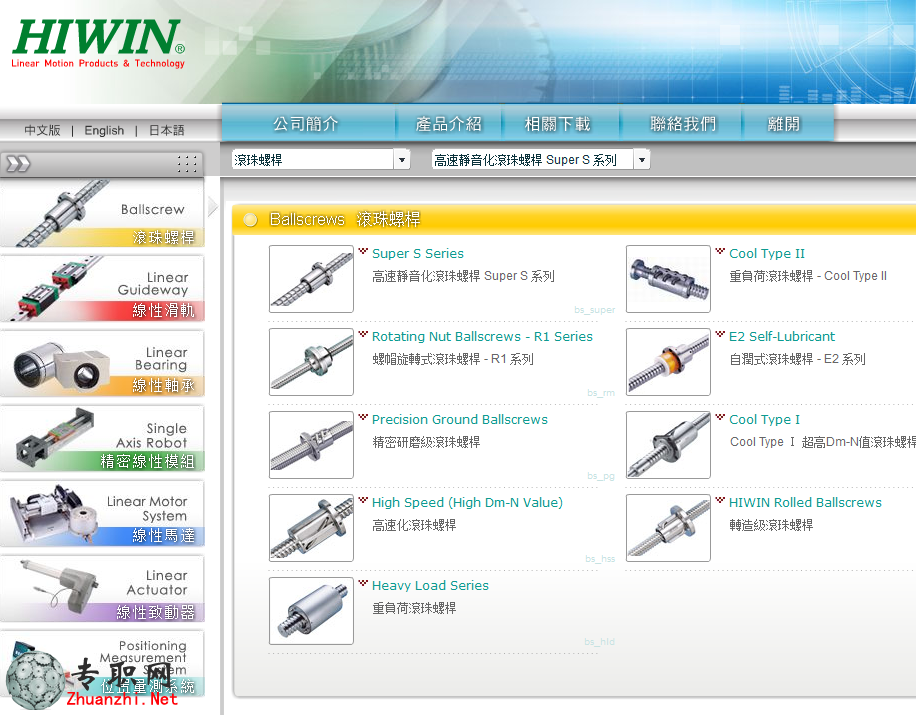Screen dimensions: 916x715
Task: Open the Cool Type II link
Action: pos(767,254)
